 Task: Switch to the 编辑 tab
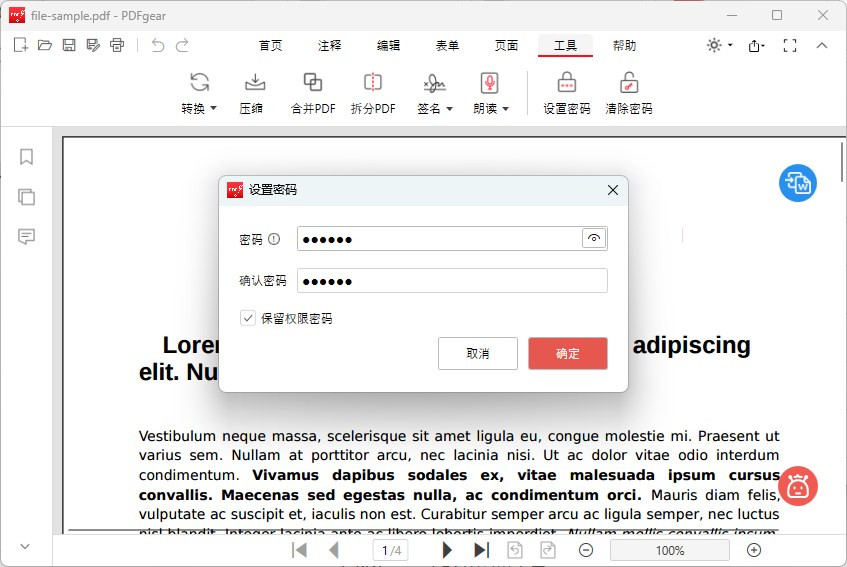point(388,45)
